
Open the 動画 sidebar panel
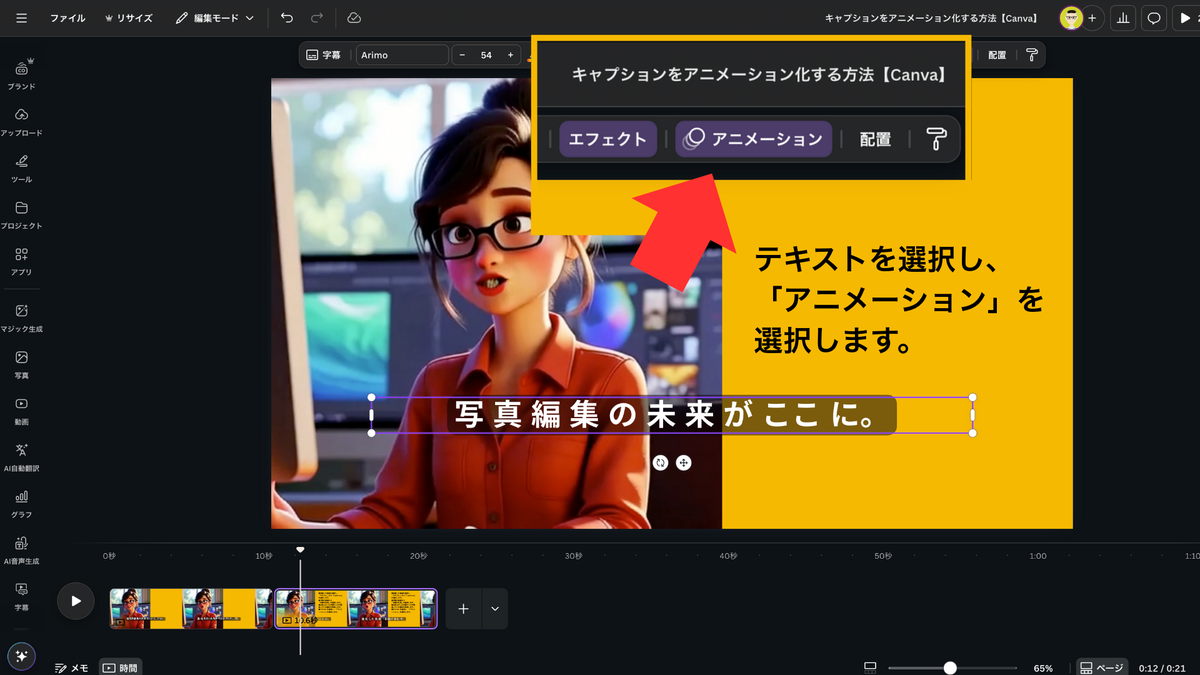(x=22, y=410)
